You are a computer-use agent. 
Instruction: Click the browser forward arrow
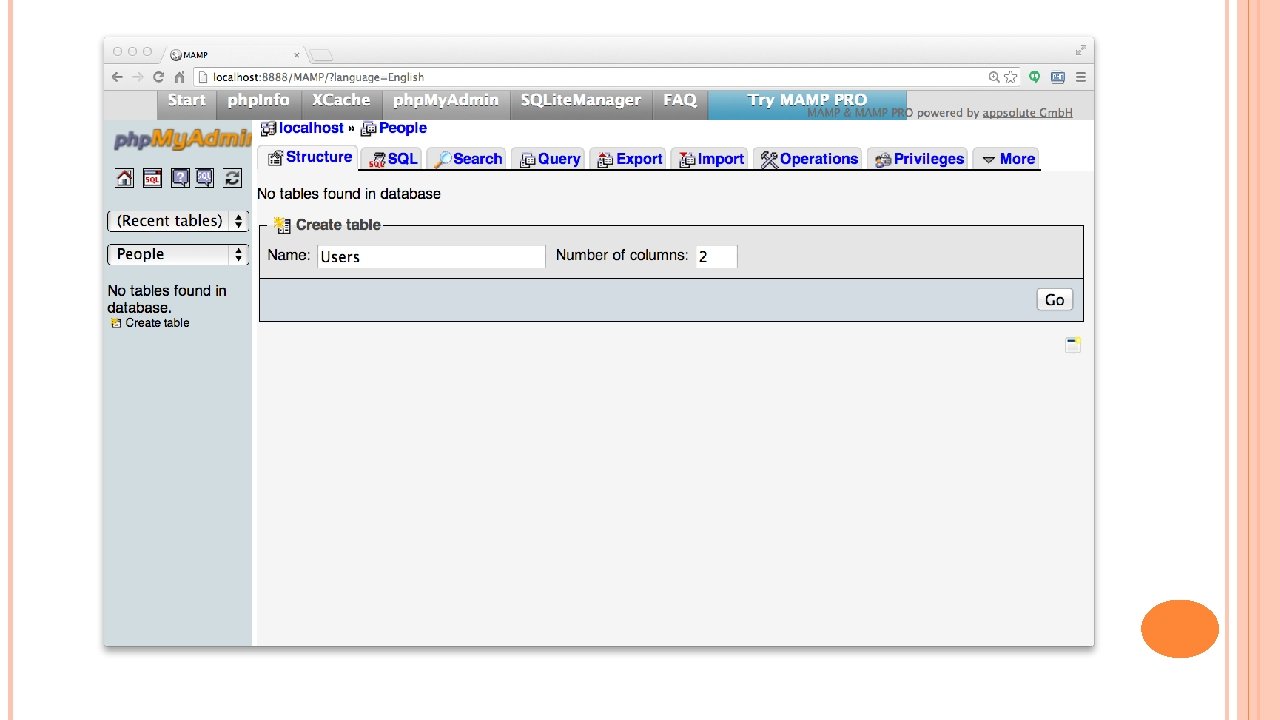pos(138,77)
